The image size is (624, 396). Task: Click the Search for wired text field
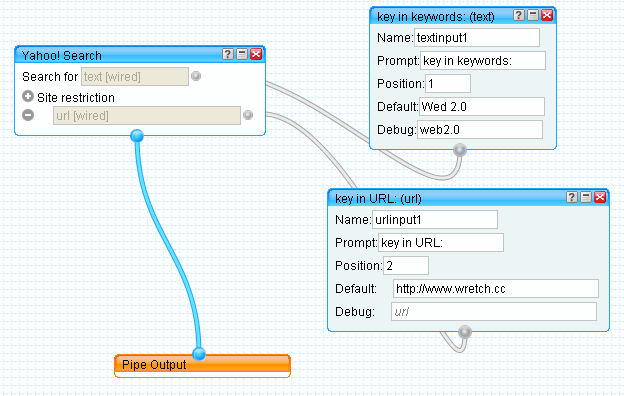click(135, 76)
